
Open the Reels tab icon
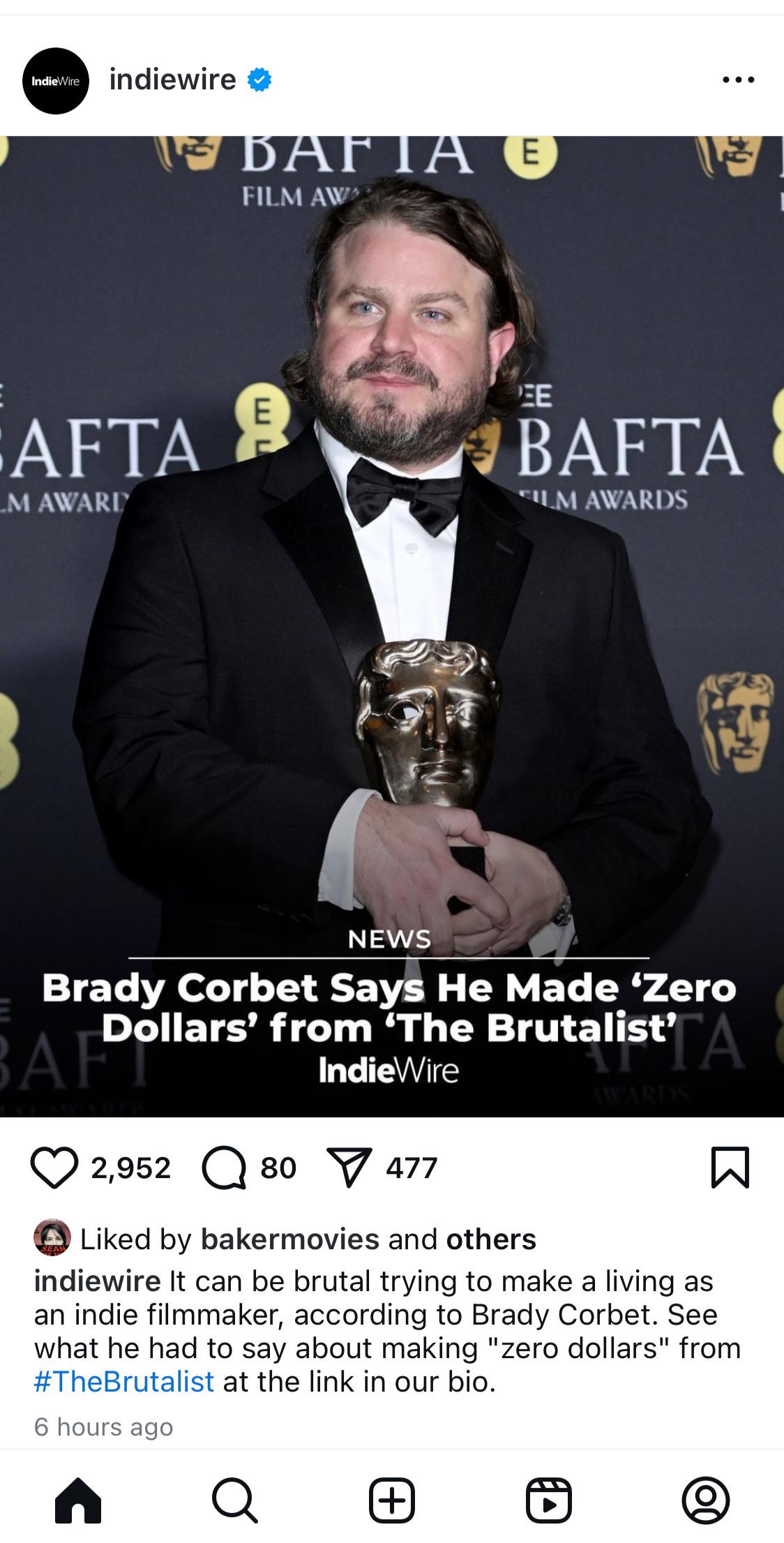coord(549,1500)
